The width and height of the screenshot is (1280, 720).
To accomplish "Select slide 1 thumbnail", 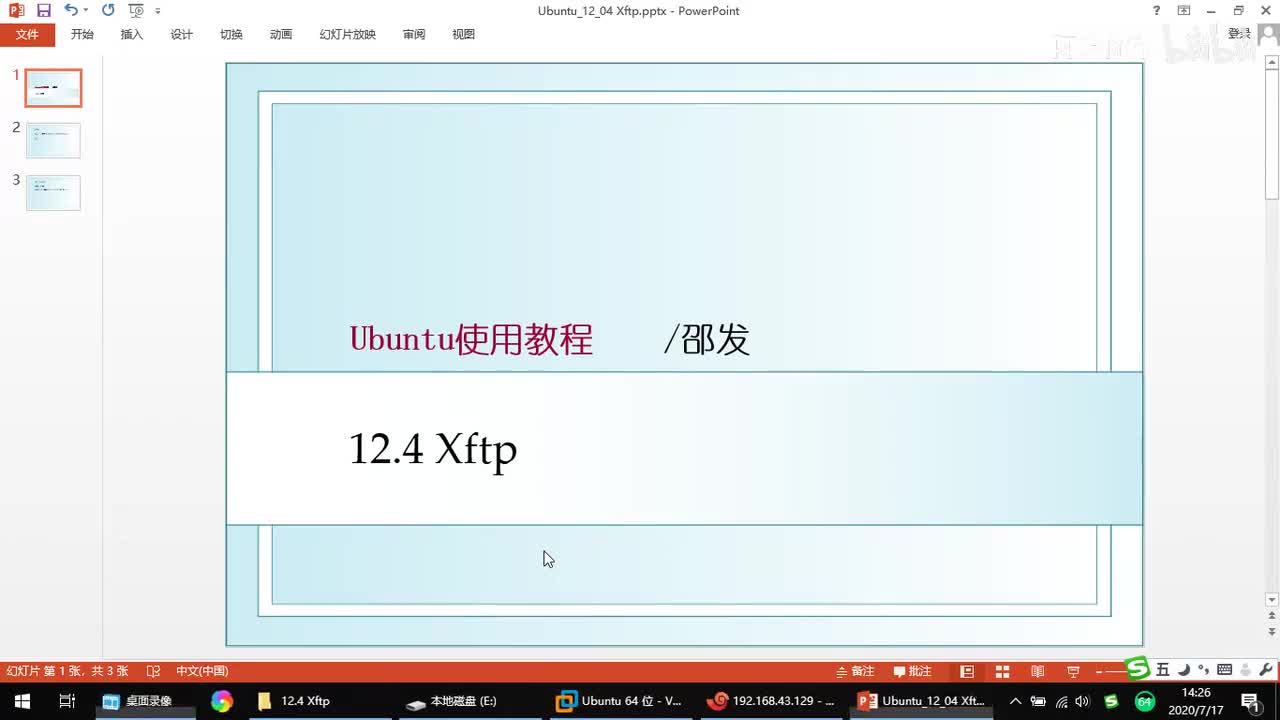I will (53, 88).
